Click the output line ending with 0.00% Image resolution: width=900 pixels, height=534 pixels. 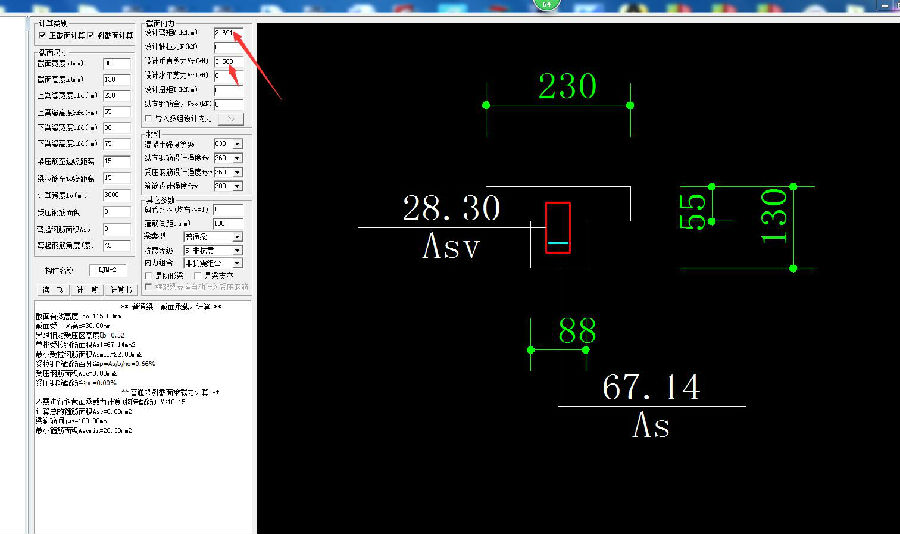pos(76,382)
